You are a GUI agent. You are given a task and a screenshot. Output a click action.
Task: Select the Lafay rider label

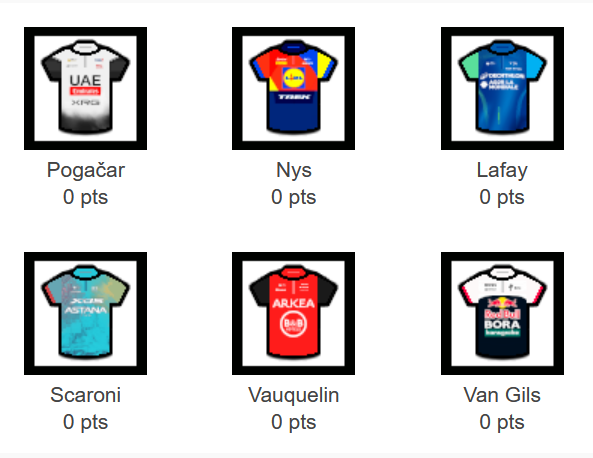[502, 170]
